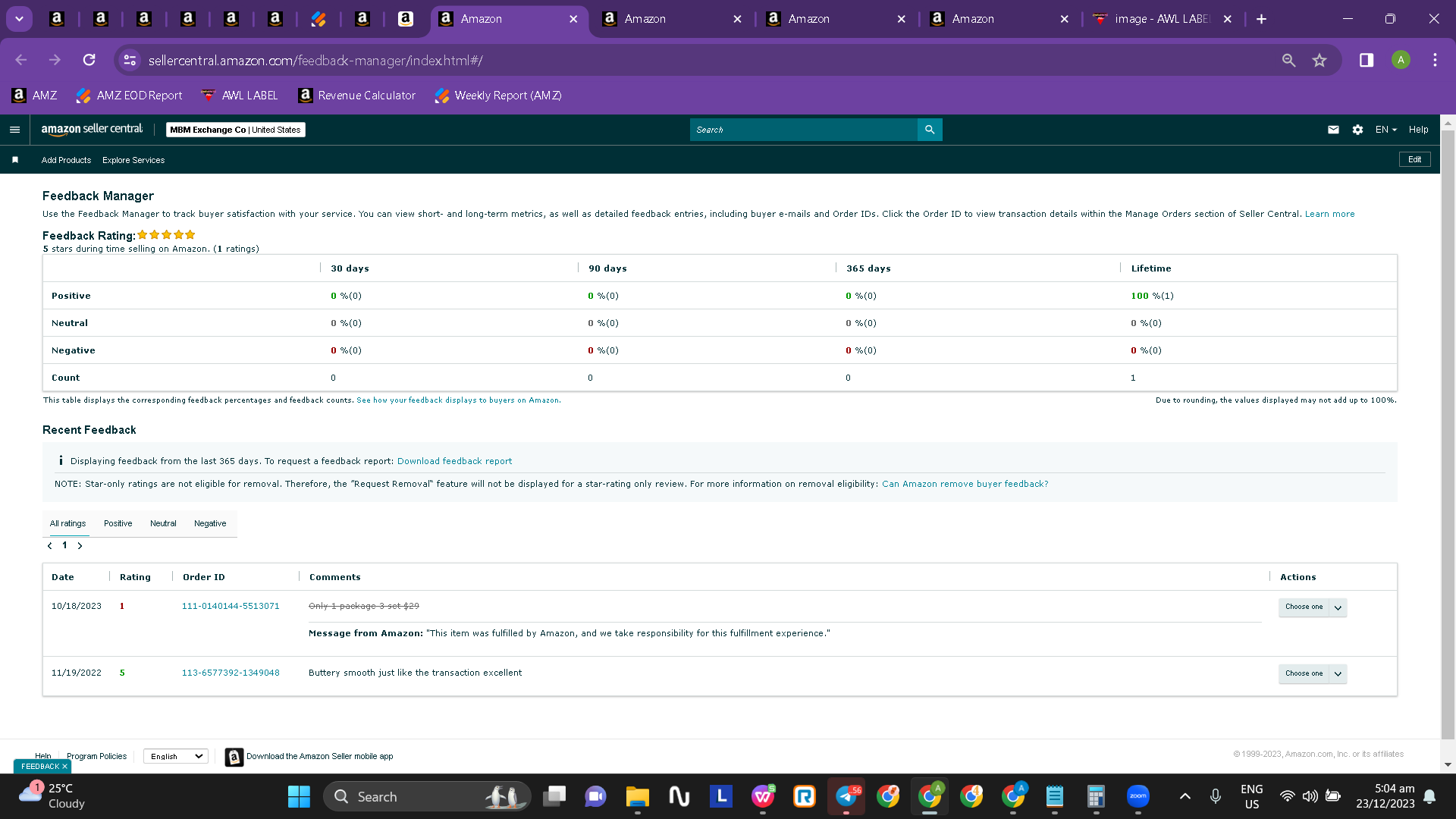The image size is (1456, 819).
Task: Open the AMZ EOD Report bookmark
Action: (x=130, y=96)
